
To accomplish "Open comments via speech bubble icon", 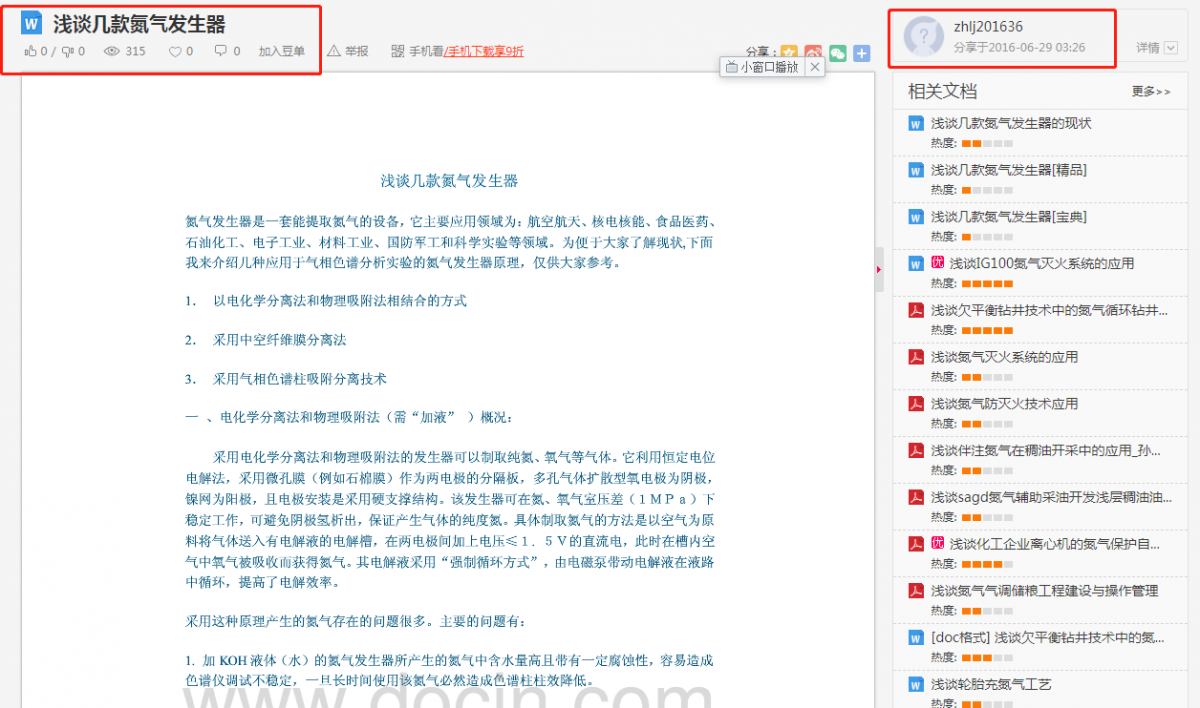I will point(221,51).
